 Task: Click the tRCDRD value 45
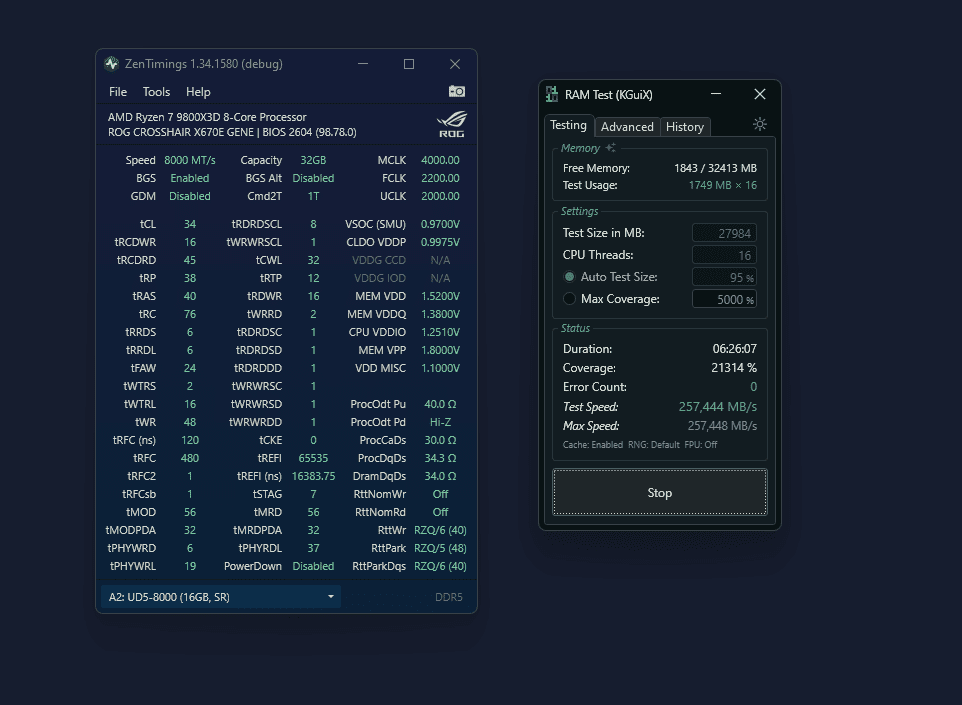click(190, 260)
